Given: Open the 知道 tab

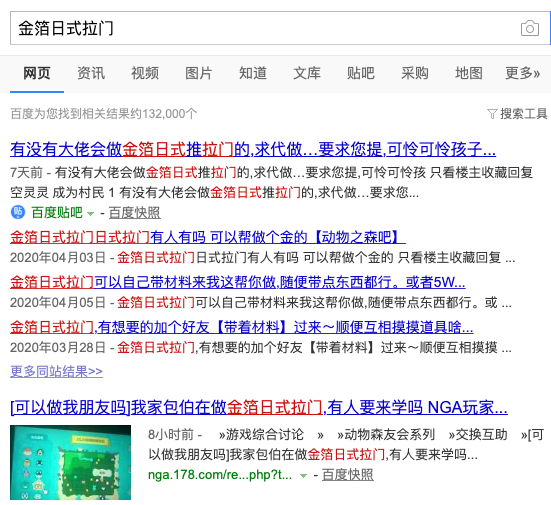Looking at the screenshot, I should (253, 73).
